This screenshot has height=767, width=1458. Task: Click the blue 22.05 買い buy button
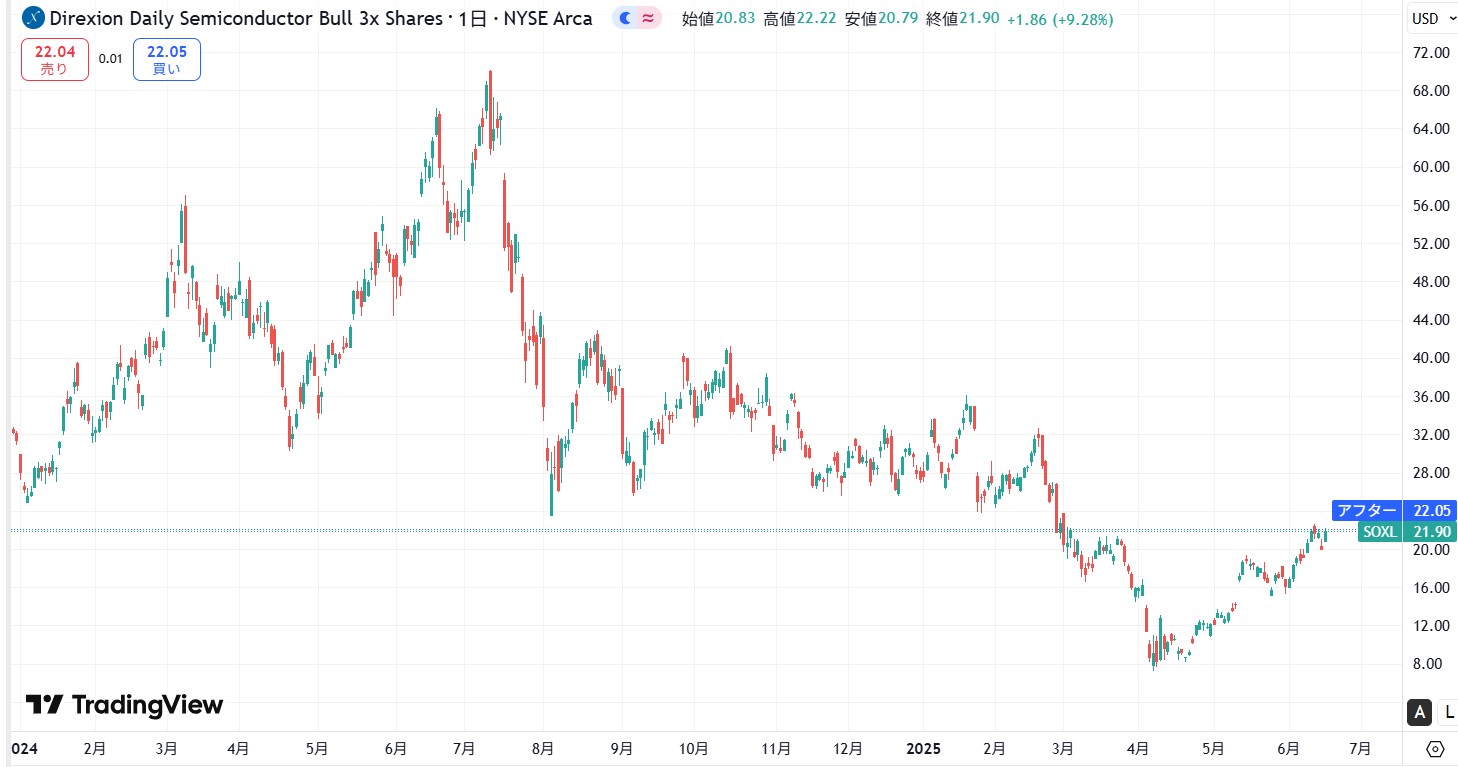point(167,60)
